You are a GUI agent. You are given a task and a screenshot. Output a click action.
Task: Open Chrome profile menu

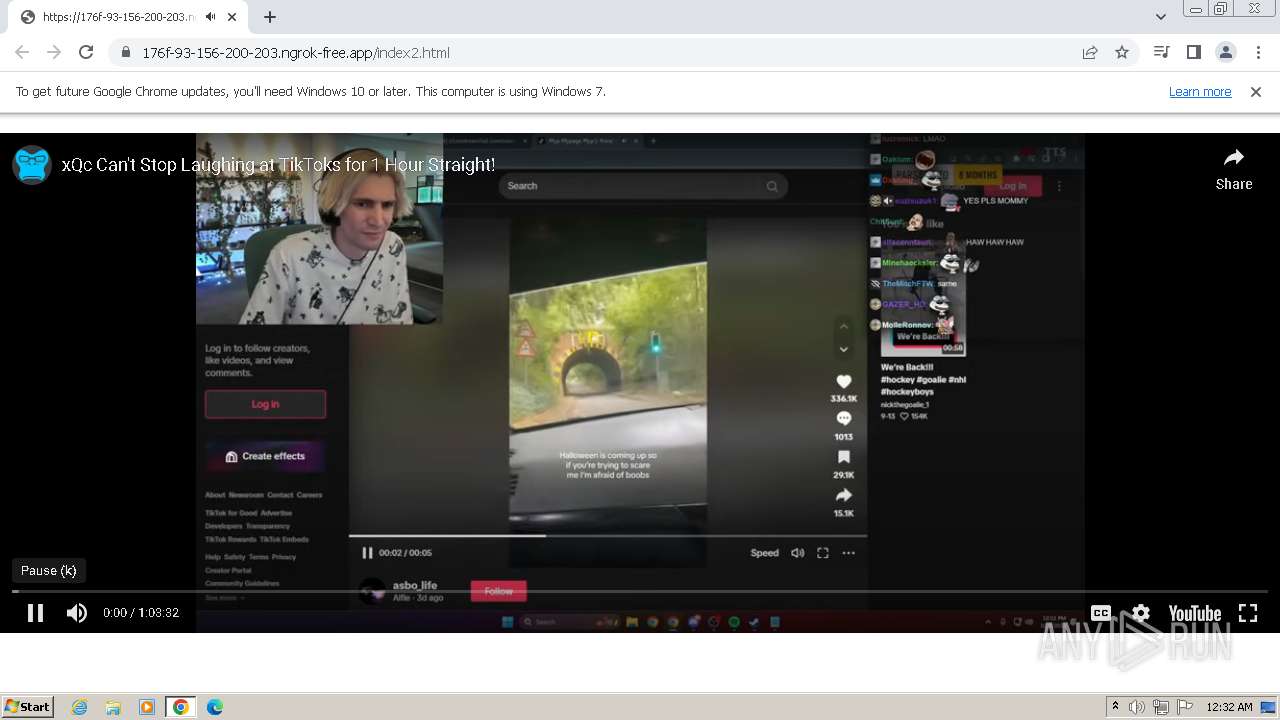1225,52
